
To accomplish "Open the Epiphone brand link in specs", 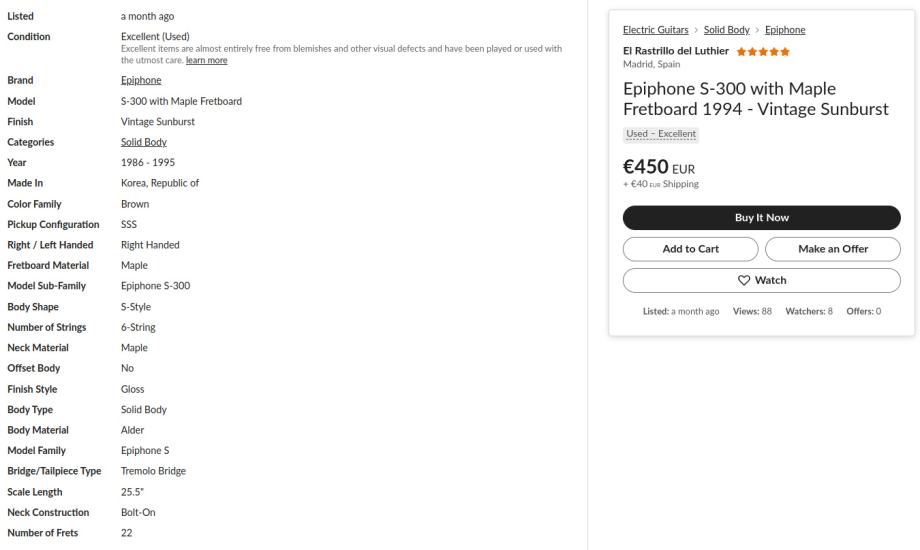I will (141, 80).
